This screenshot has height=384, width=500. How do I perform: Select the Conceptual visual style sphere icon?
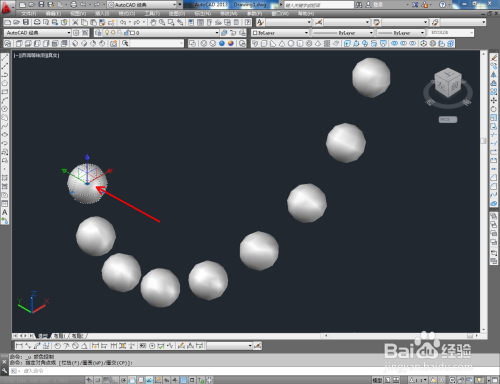[231, 43]
